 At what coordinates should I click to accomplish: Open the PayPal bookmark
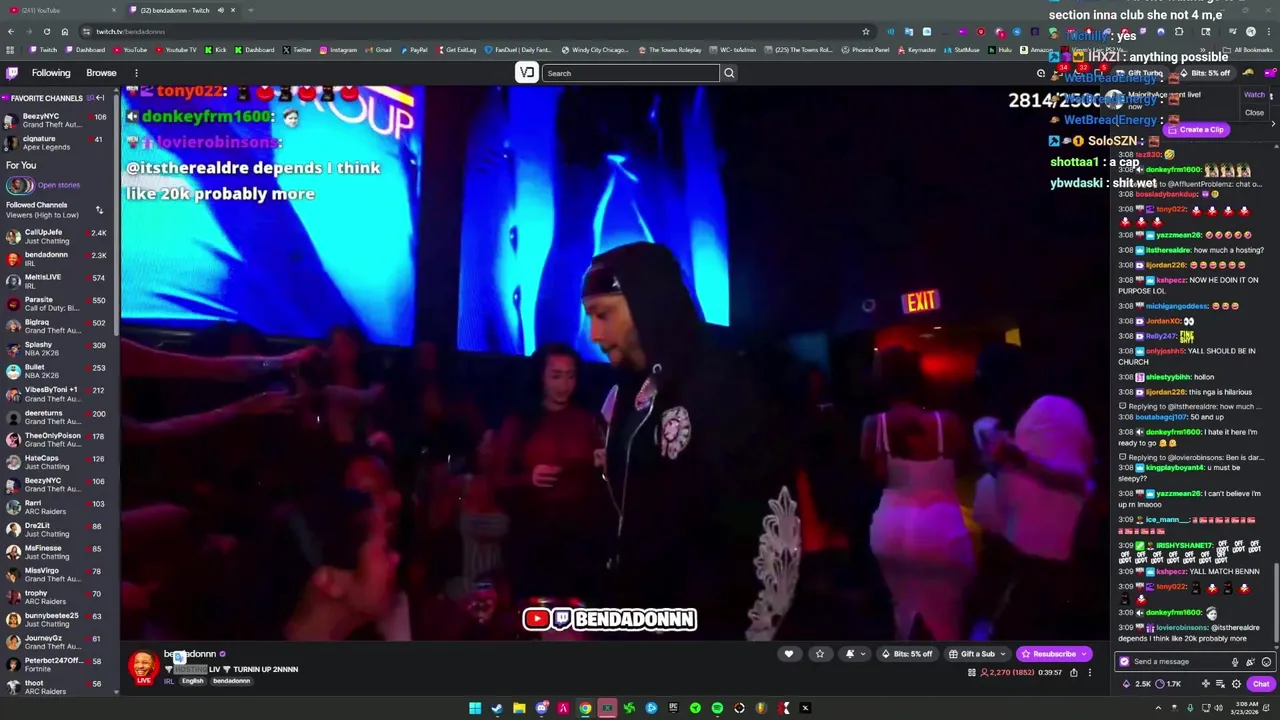tap(414, 50)
